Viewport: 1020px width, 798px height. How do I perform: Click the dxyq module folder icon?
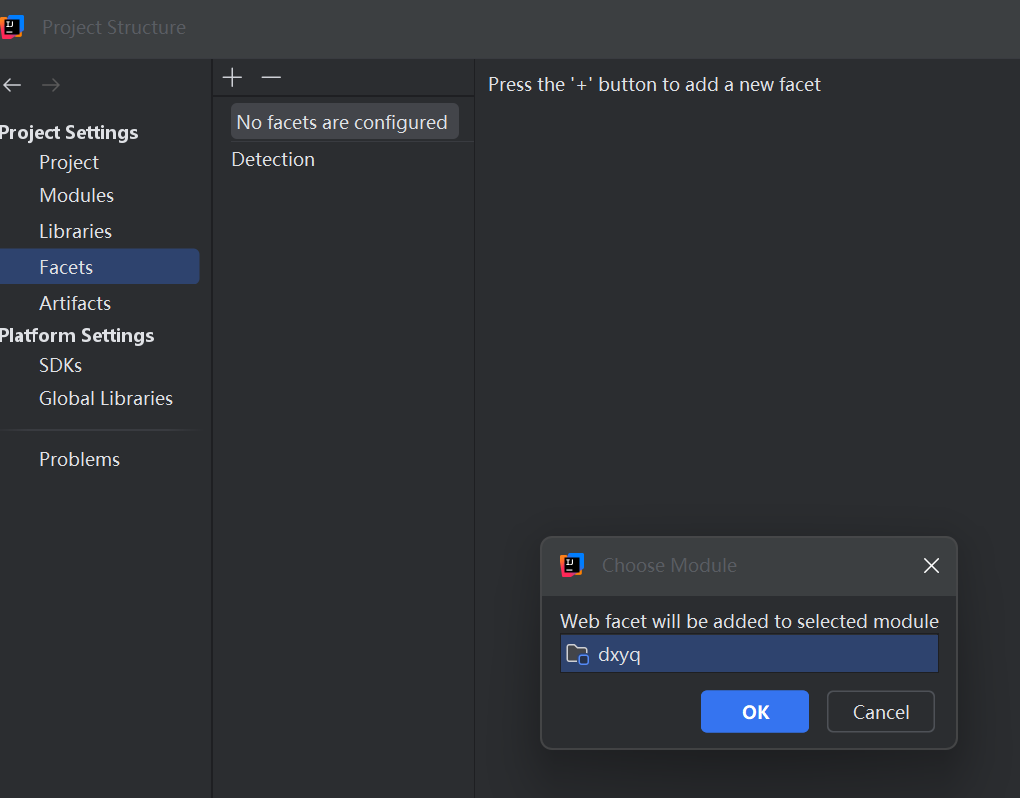577,655
